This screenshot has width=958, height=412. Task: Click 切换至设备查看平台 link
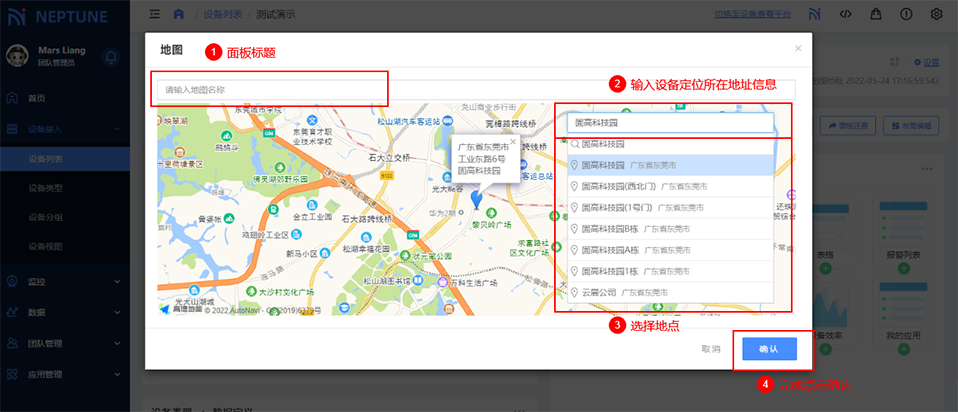coord(753,14)
